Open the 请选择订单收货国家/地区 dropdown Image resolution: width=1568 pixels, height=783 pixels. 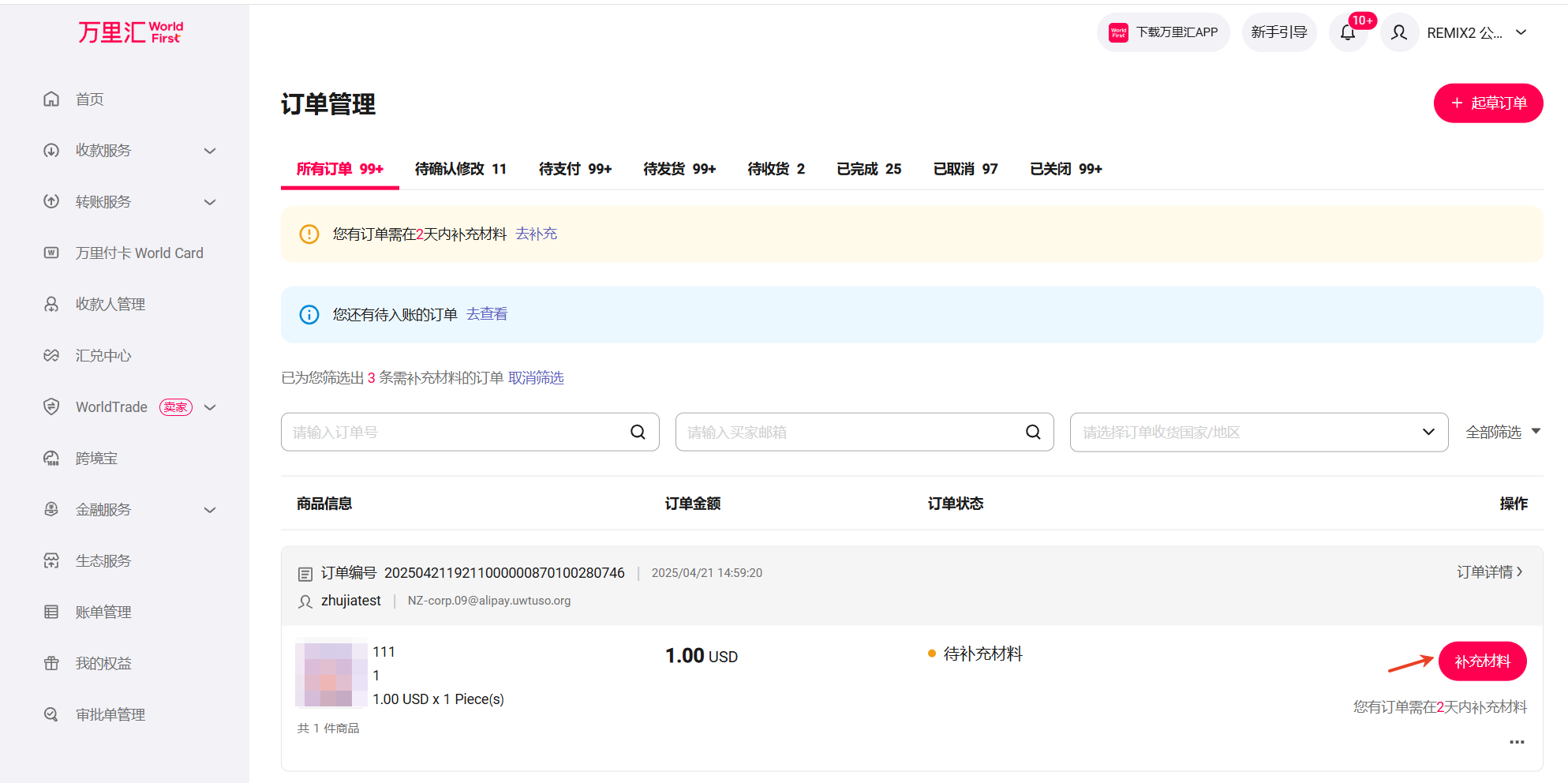[x=1258, y=432]
